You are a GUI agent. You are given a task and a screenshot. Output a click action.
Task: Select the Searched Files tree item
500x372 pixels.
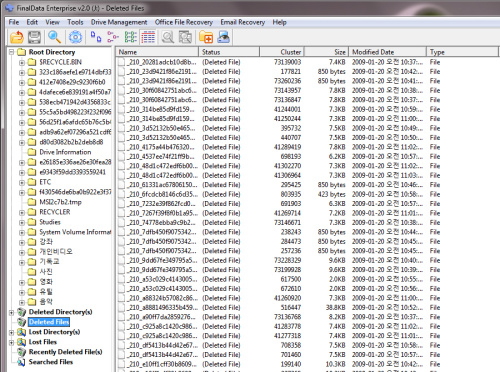tap(51, 362)
